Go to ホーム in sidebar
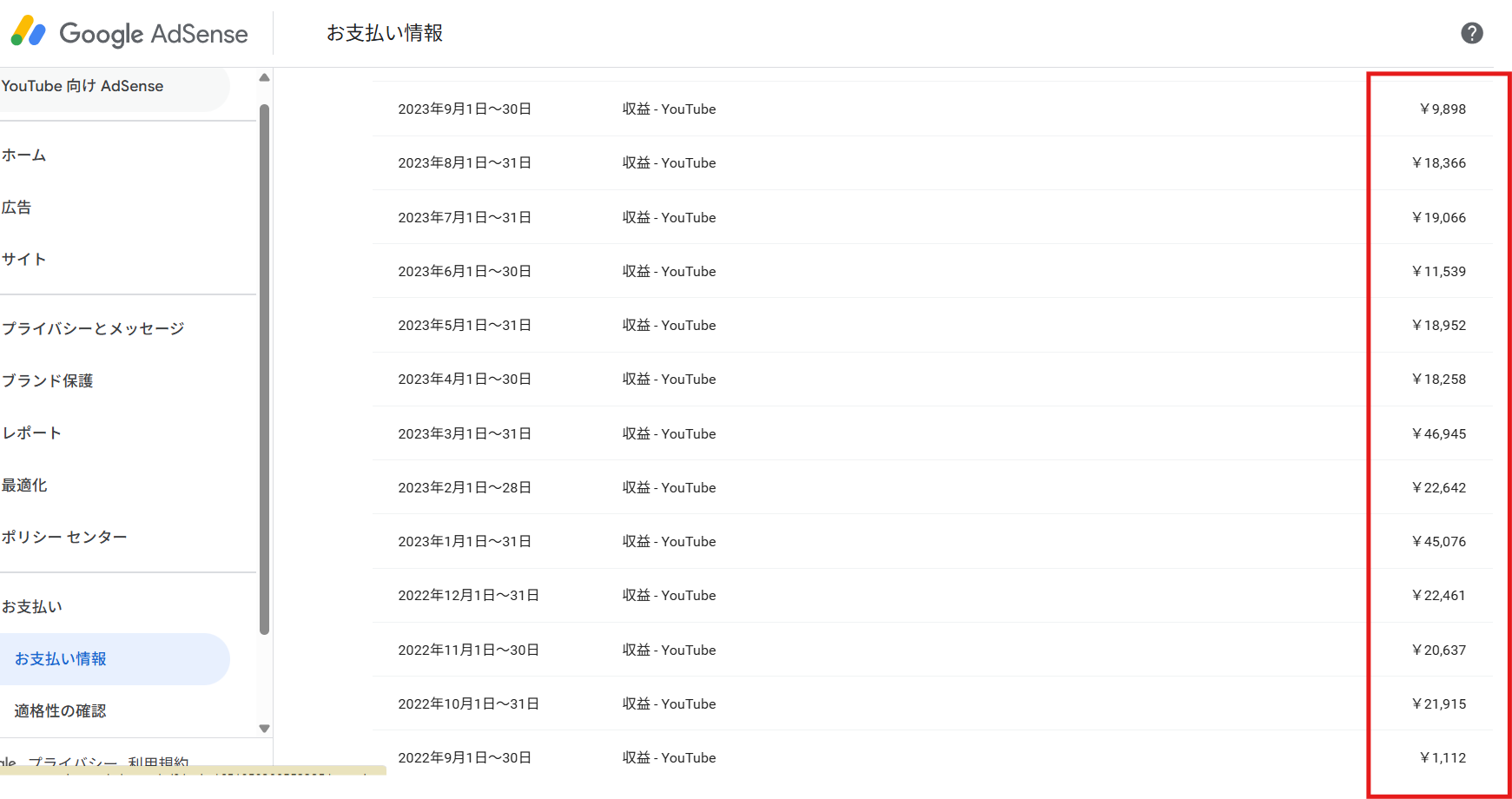This screenshot has width=1512, height=799. click(x=24, y=155)
